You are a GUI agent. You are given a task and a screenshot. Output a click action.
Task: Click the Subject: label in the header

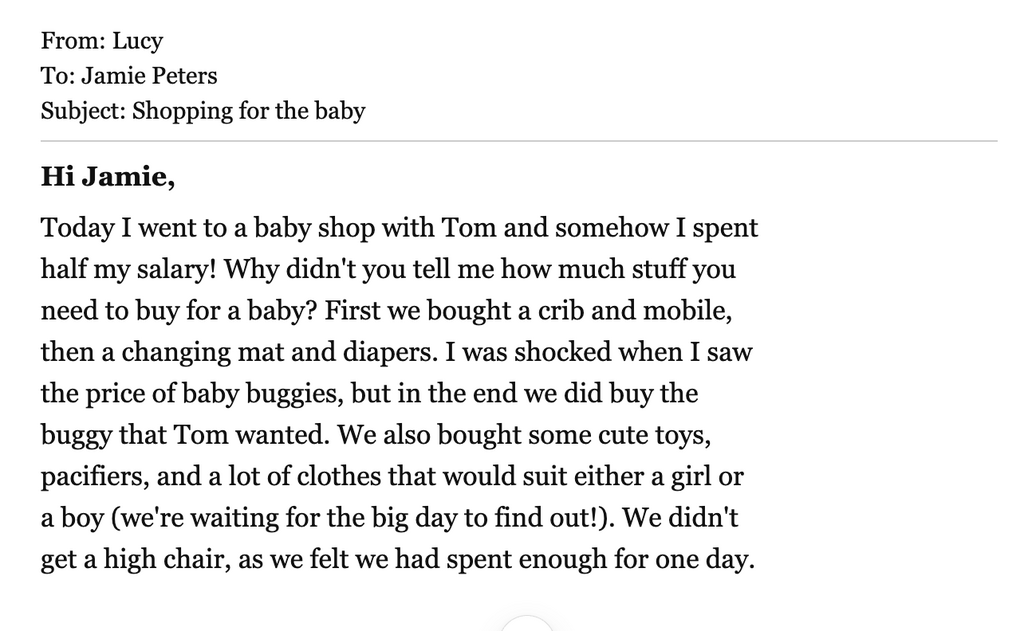[83, 111]
